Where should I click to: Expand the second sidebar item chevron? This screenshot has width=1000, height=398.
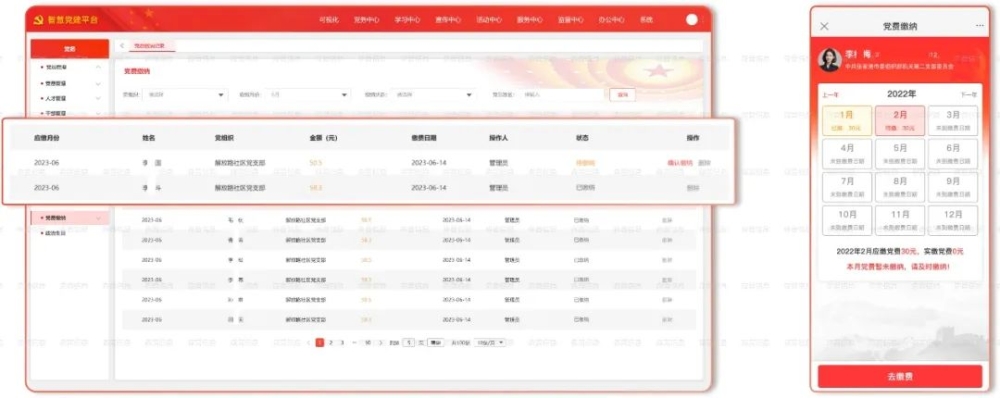98,83
